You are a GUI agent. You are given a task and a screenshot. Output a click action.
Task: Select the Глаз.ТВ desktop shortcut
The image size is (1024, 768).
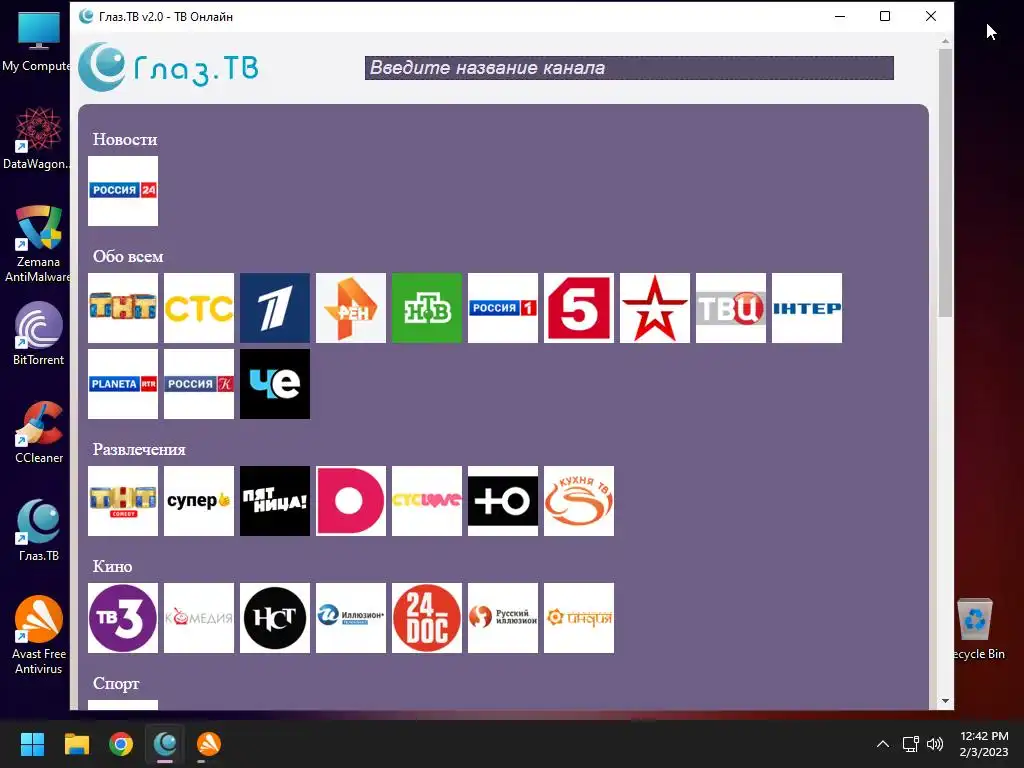(x=39, y=530)
